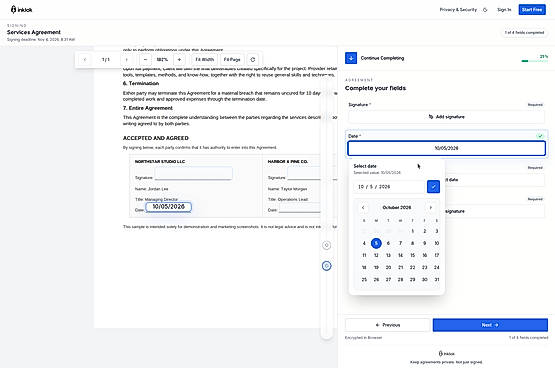Click the '7. Entire Agreement' heading
Viewport: 555px width, 368px height.
click(x=148, y=108)
